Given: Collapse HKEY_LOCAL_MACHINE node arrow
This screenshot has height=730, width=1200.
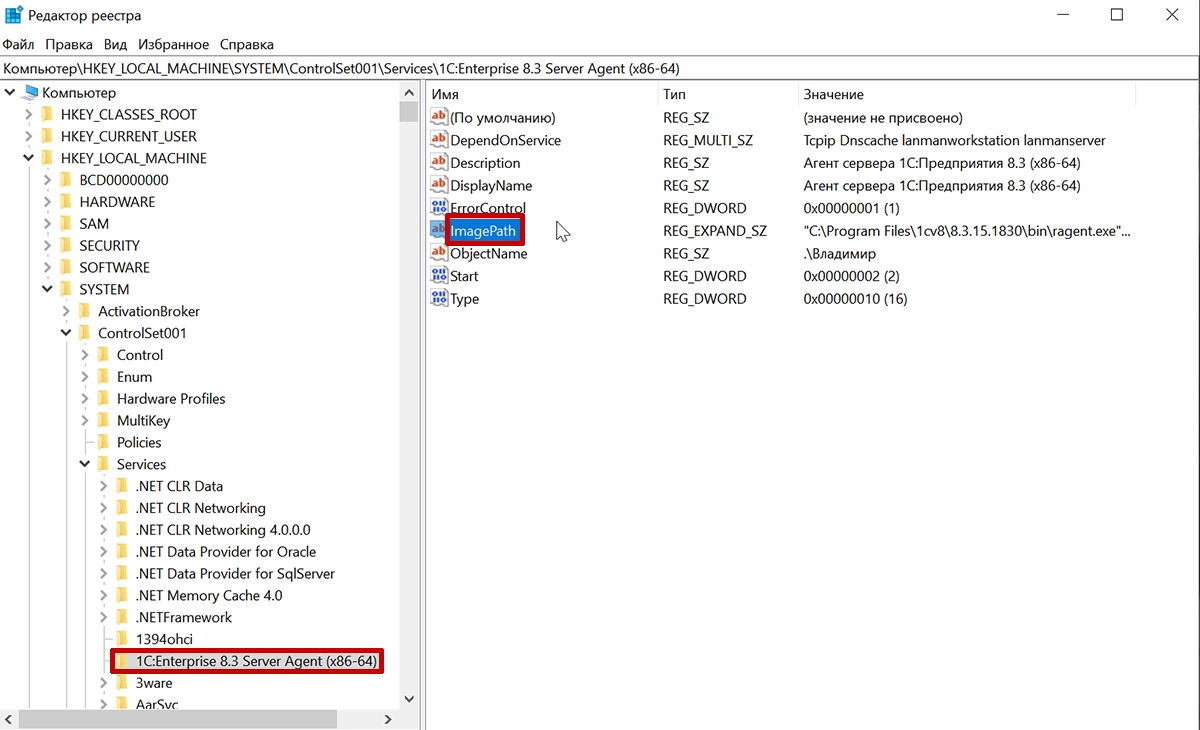Looking at the screenshot, I should pyautogui.click(x=30, y=158).
